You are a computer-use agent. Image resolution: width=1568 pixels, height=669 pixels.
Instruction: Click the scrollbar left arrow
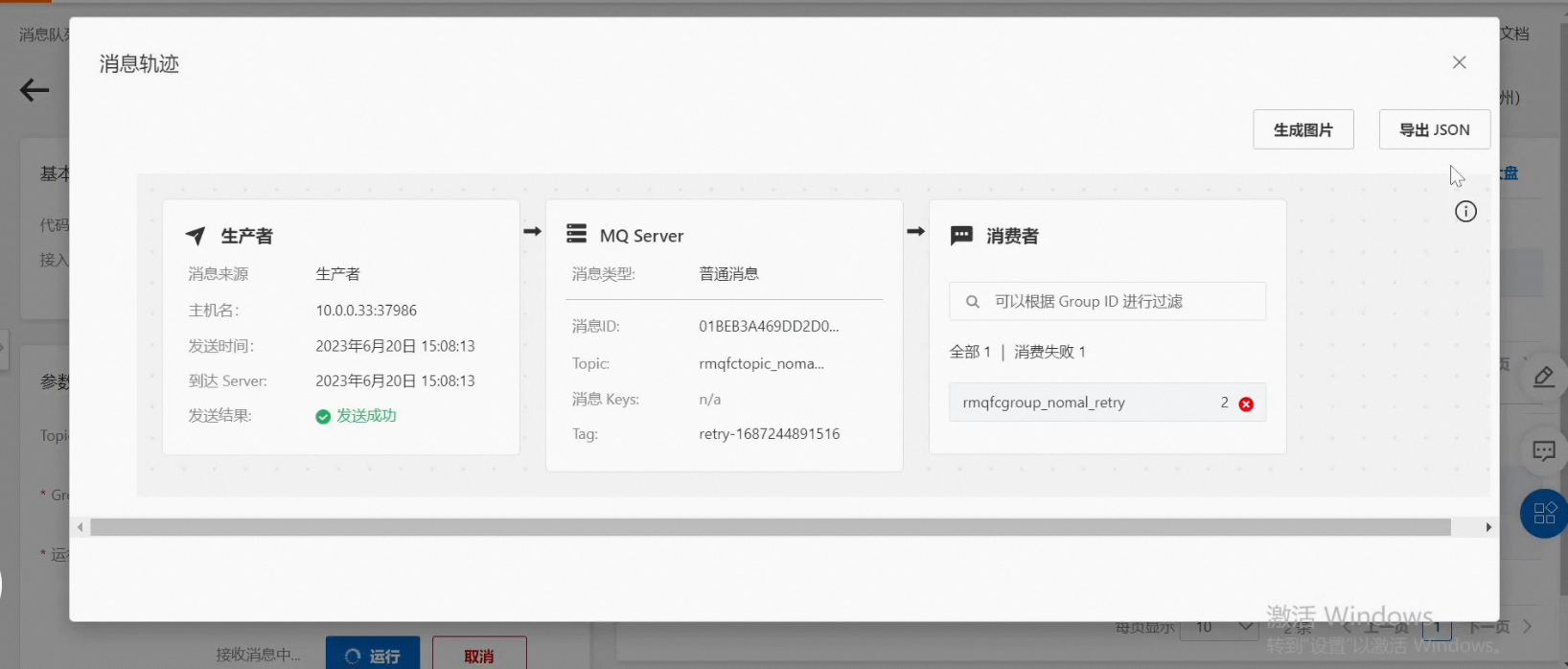tap(81, 527)
